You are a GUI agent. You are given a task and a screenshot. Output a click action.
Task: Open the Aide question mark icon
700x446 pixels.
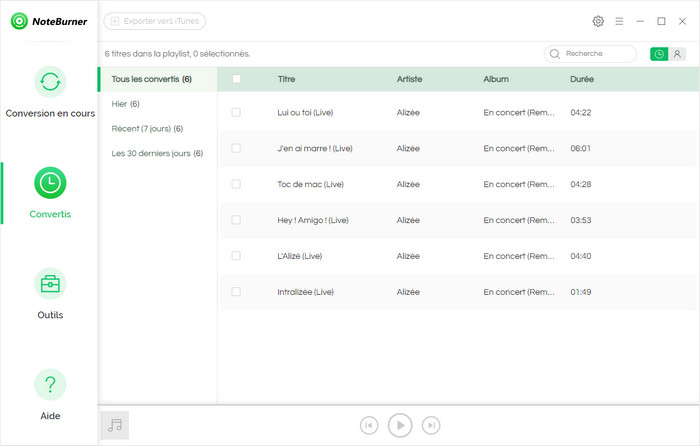point(50,384)
